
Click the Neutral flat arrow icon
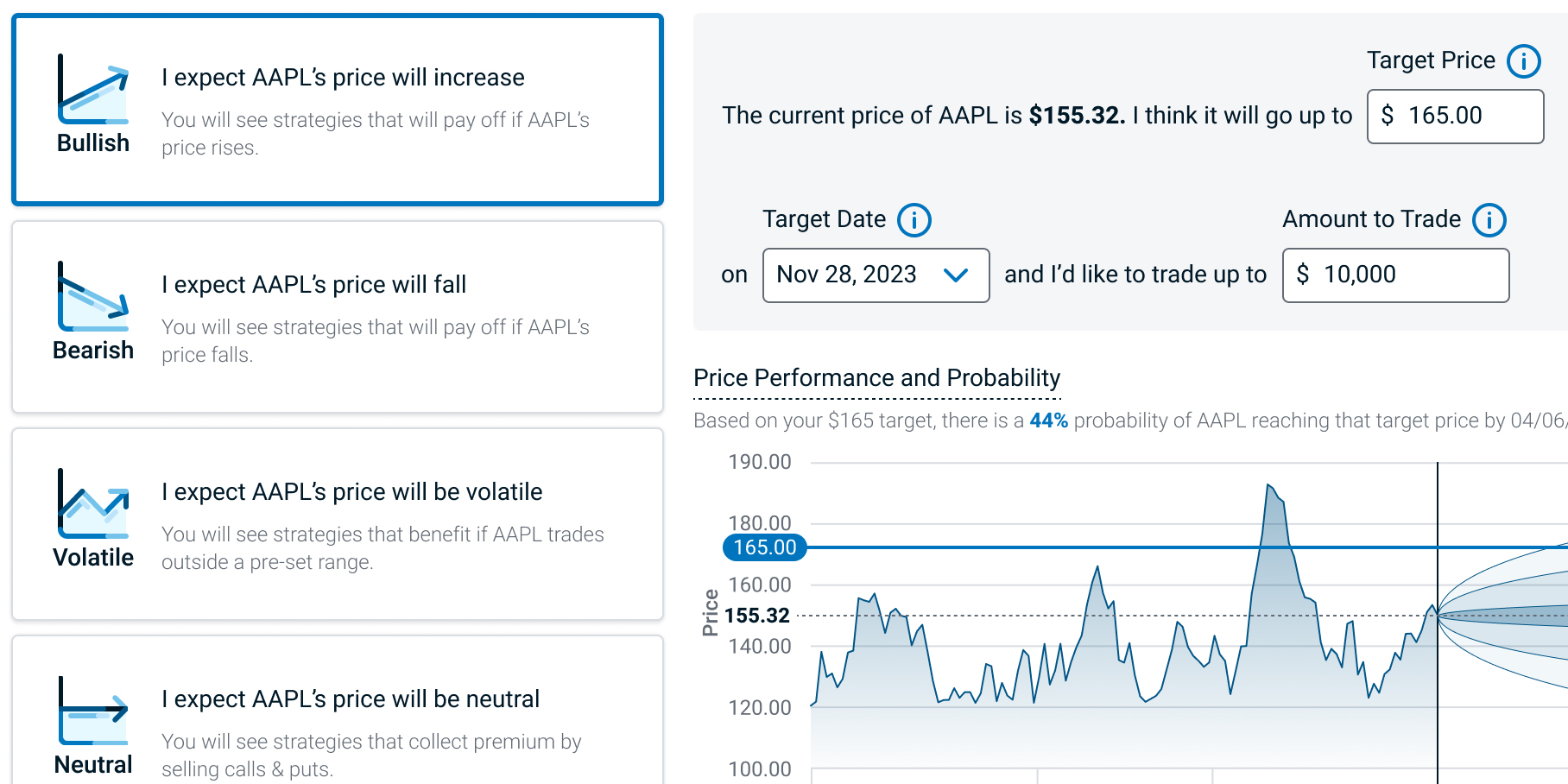tap(93, 711)
